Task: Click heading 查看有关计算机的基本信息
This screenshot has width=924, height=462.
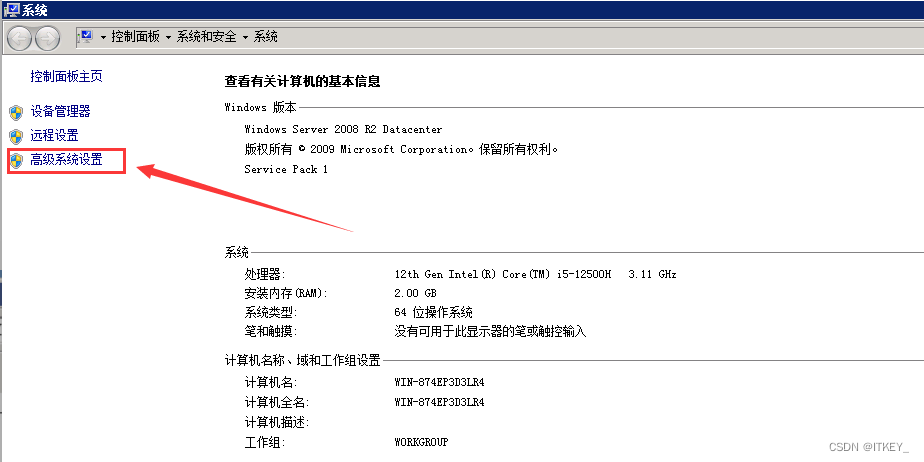Action: pos(302,81)
